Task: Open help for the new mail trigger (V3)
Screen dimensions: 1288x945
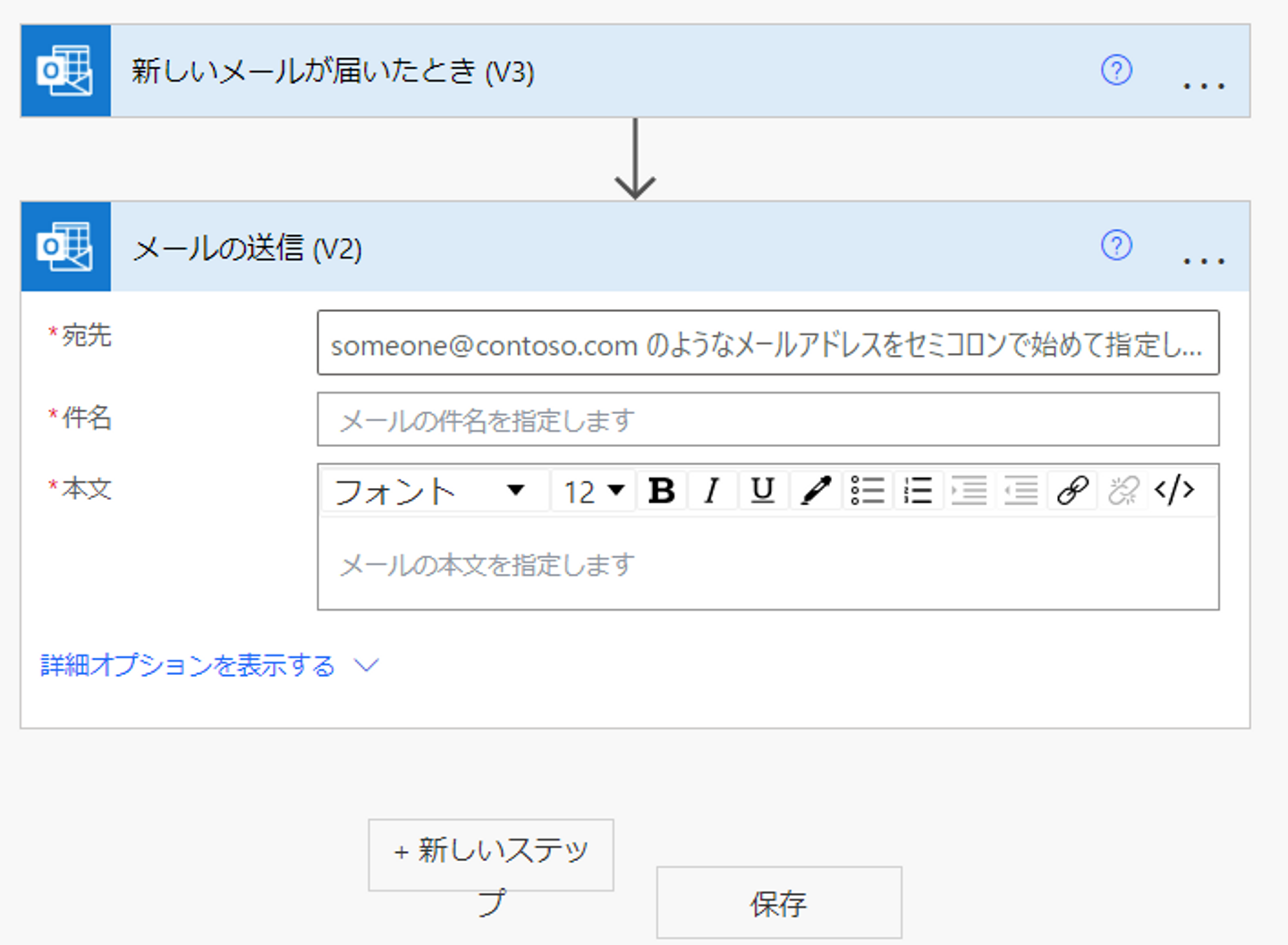Action: [1116, 70]
